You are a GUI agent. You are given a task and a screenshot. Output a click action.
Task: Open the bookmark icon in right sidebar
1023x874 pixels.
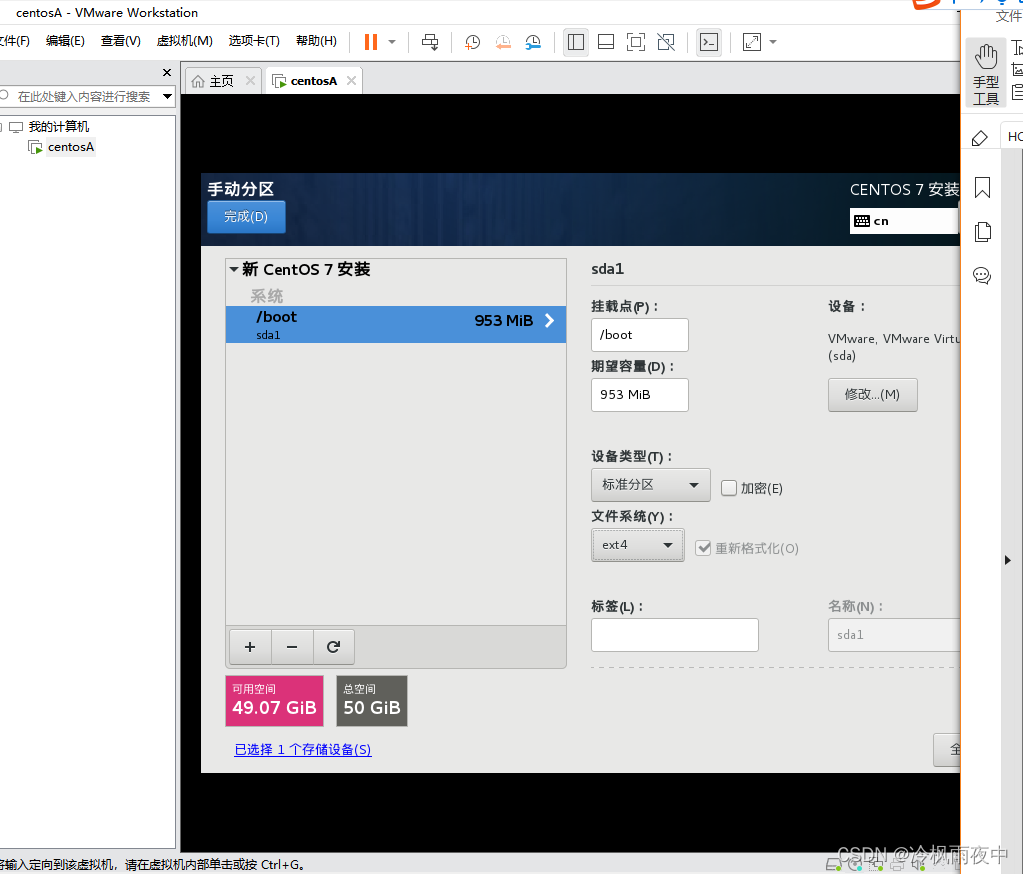coord(982,188)
